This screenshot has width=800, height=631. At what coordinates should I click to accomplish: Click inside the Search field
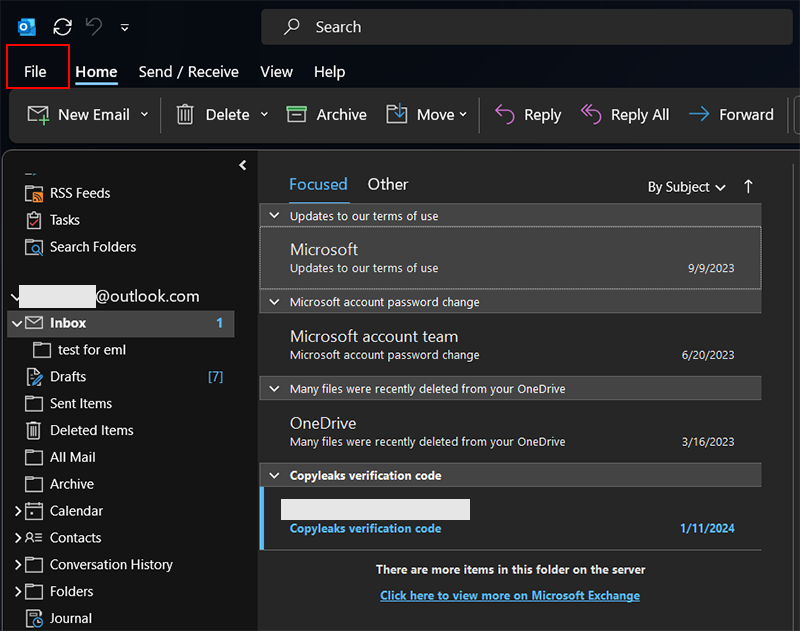coord(500,27)
